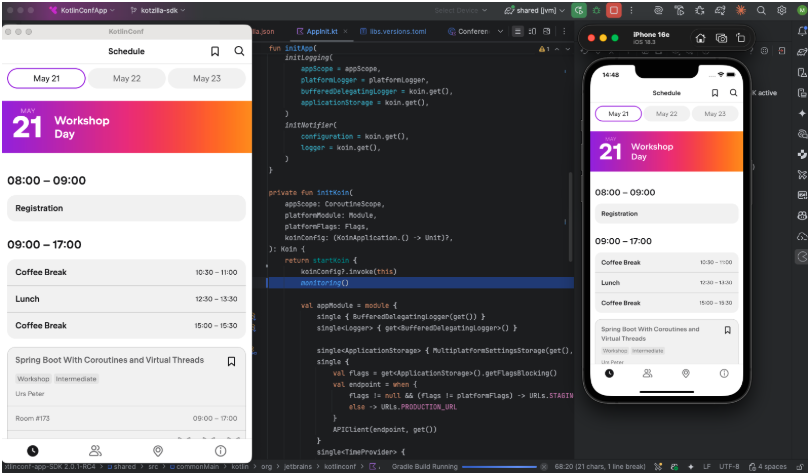Image resolution: width=808 pixels, height=473 pixels.
Task: Go to simulator Home screen
Action: 700,38
